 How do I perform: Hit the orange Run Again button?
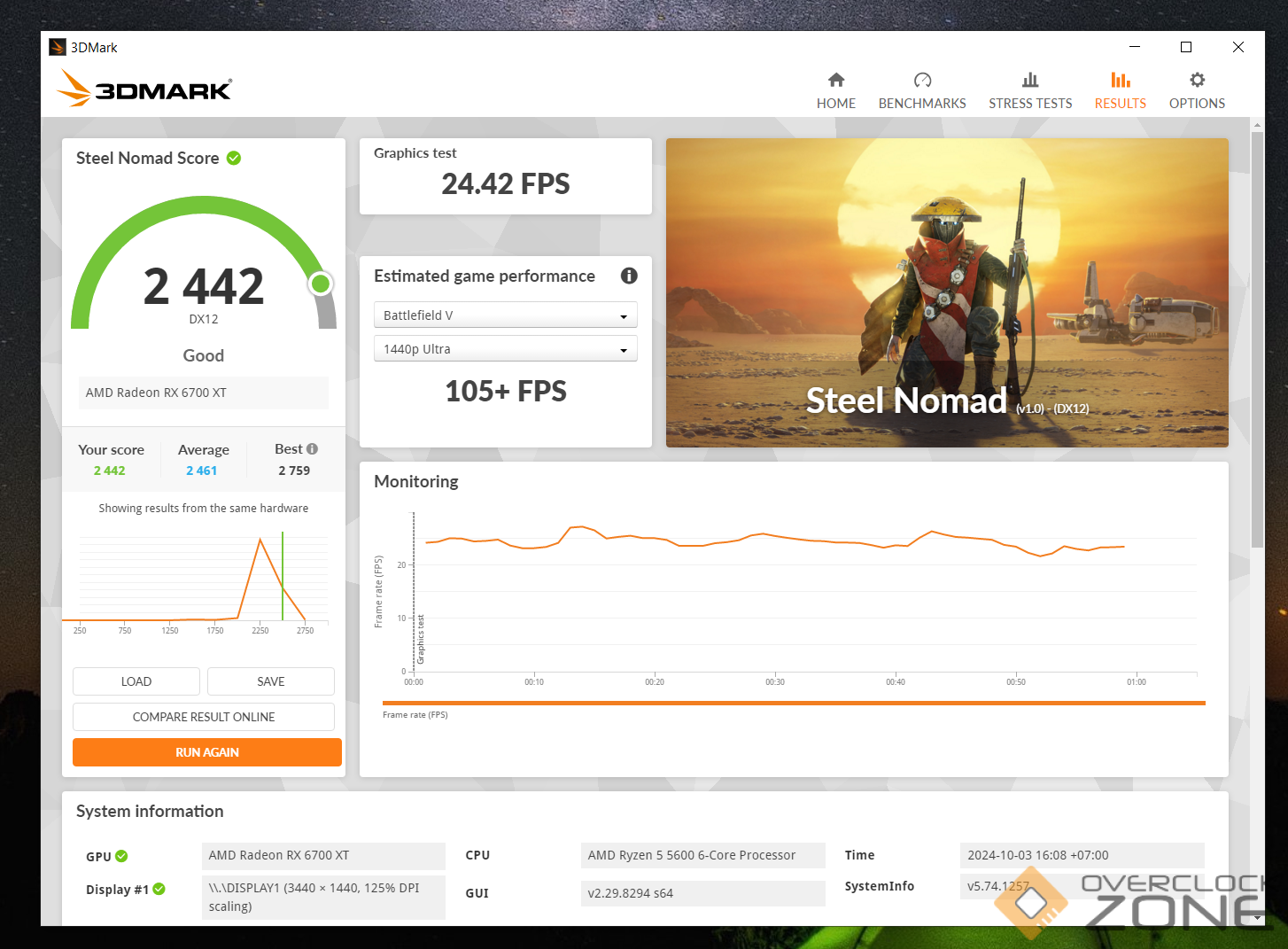(206, 752)
